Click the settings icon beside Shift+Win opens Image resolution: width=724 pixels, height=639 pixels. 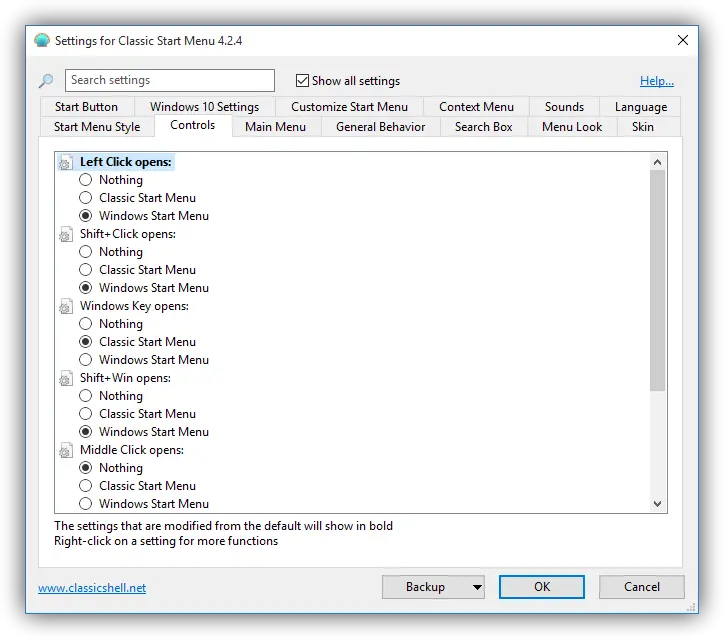[66, 379]
